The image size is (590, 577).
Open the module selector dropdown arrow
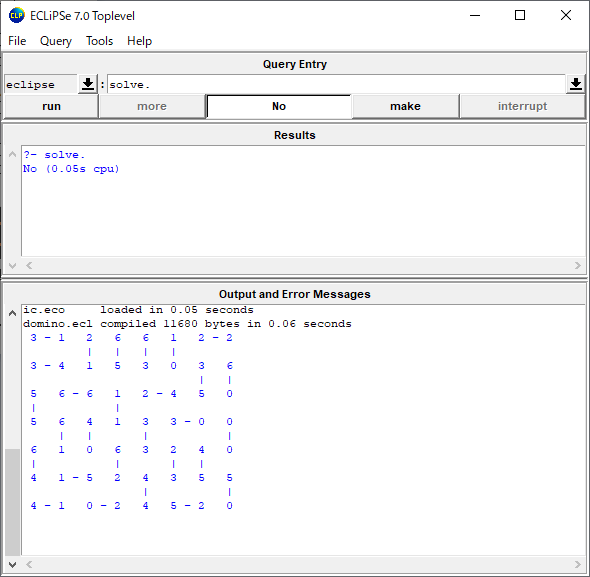click(88, 84)
